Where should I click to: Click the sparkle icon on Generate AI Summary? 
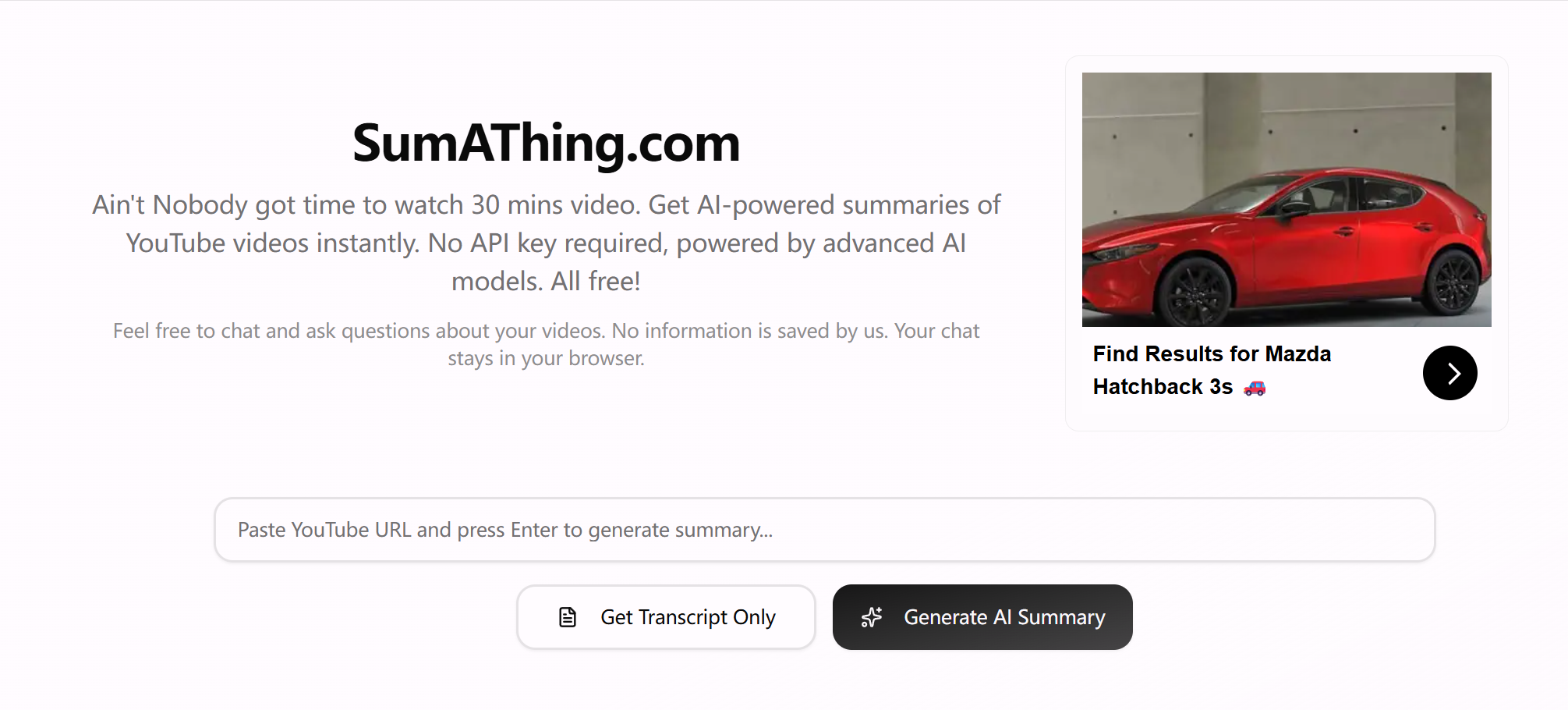pos(871,617)
